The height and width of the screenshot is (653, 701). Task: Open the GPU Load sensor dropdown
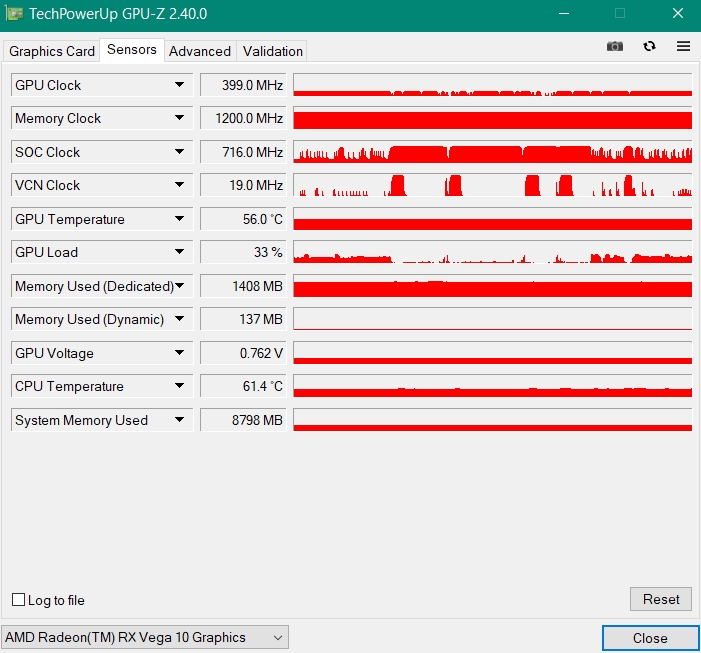click(179, 252)
